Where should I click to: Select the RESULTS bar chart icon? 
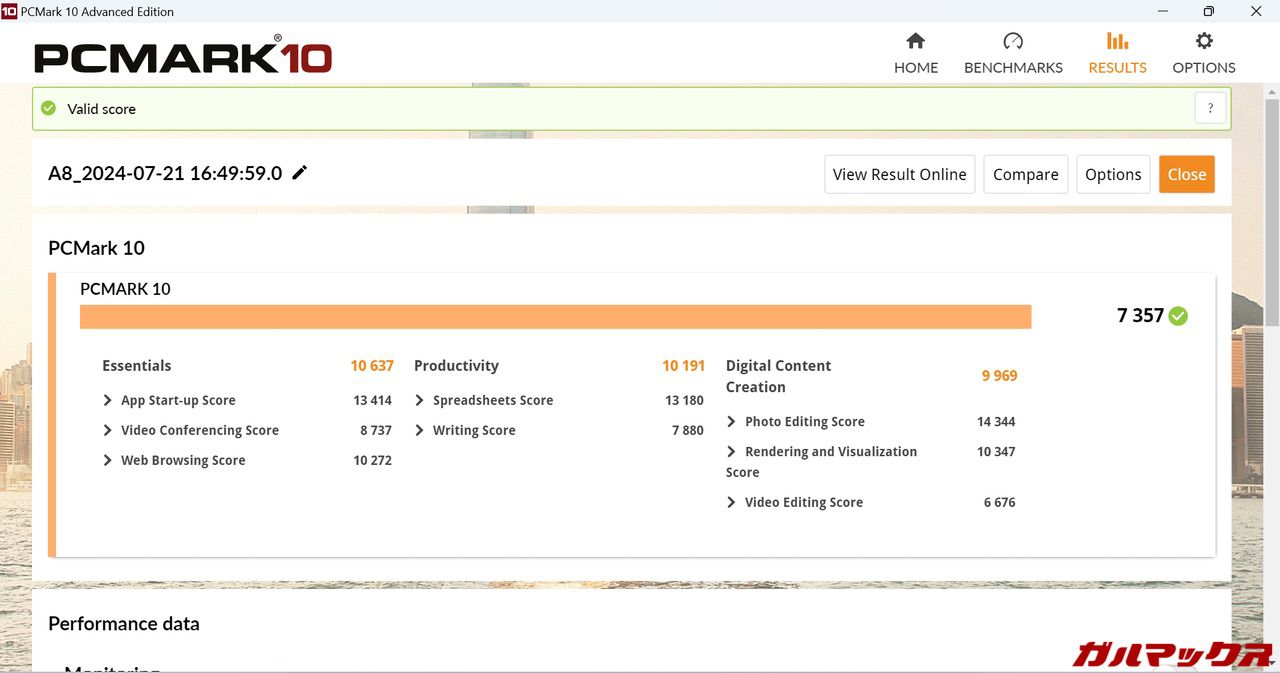pyautogui.click(x=1117, y=42)
